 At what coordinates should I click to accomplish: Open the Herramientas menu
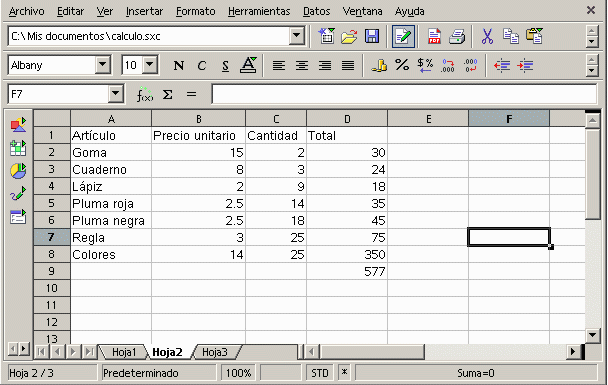point(259,11)
